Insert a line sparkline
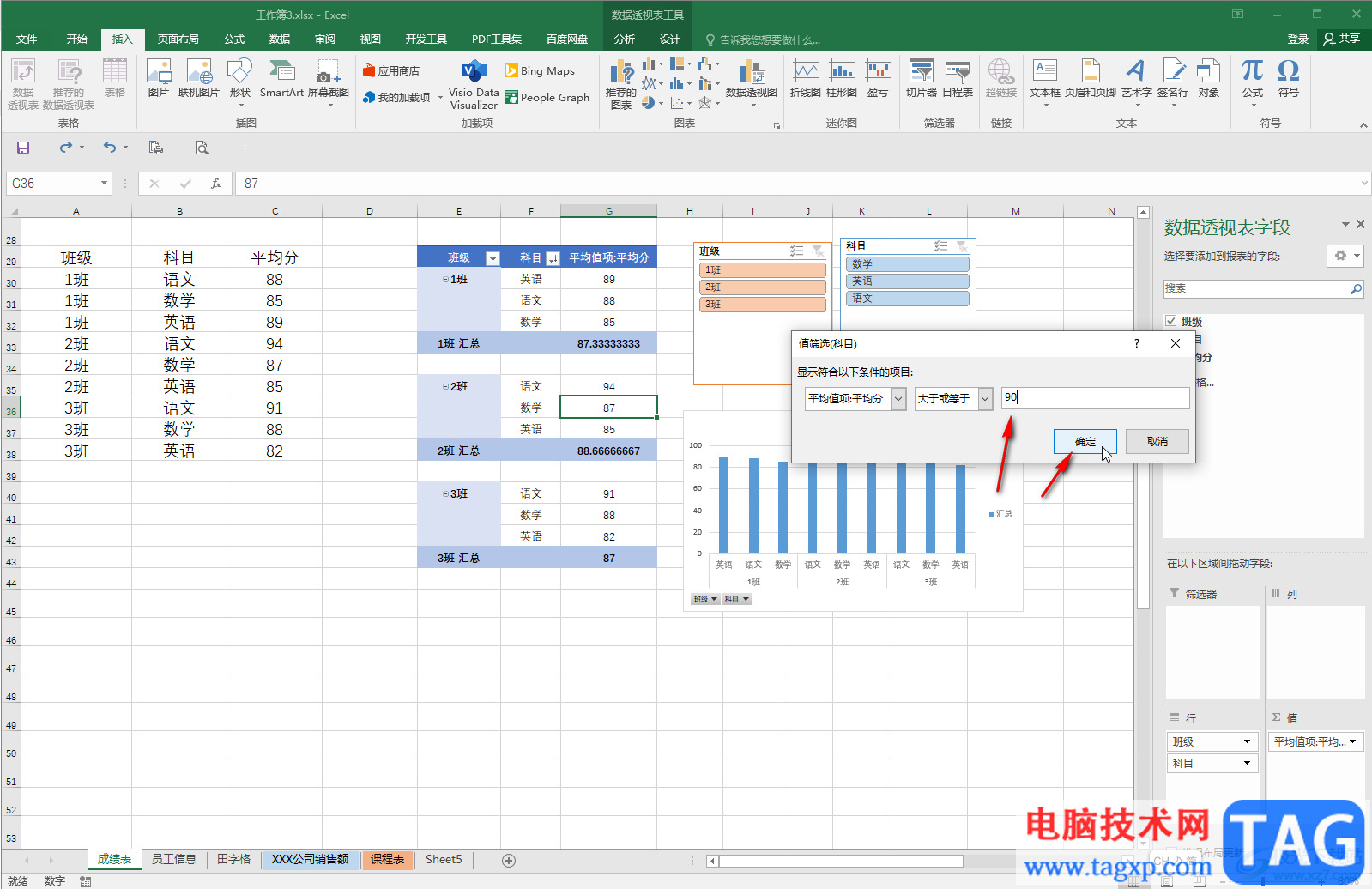This screenshot has height=889, width=1372. click(805, 78)
